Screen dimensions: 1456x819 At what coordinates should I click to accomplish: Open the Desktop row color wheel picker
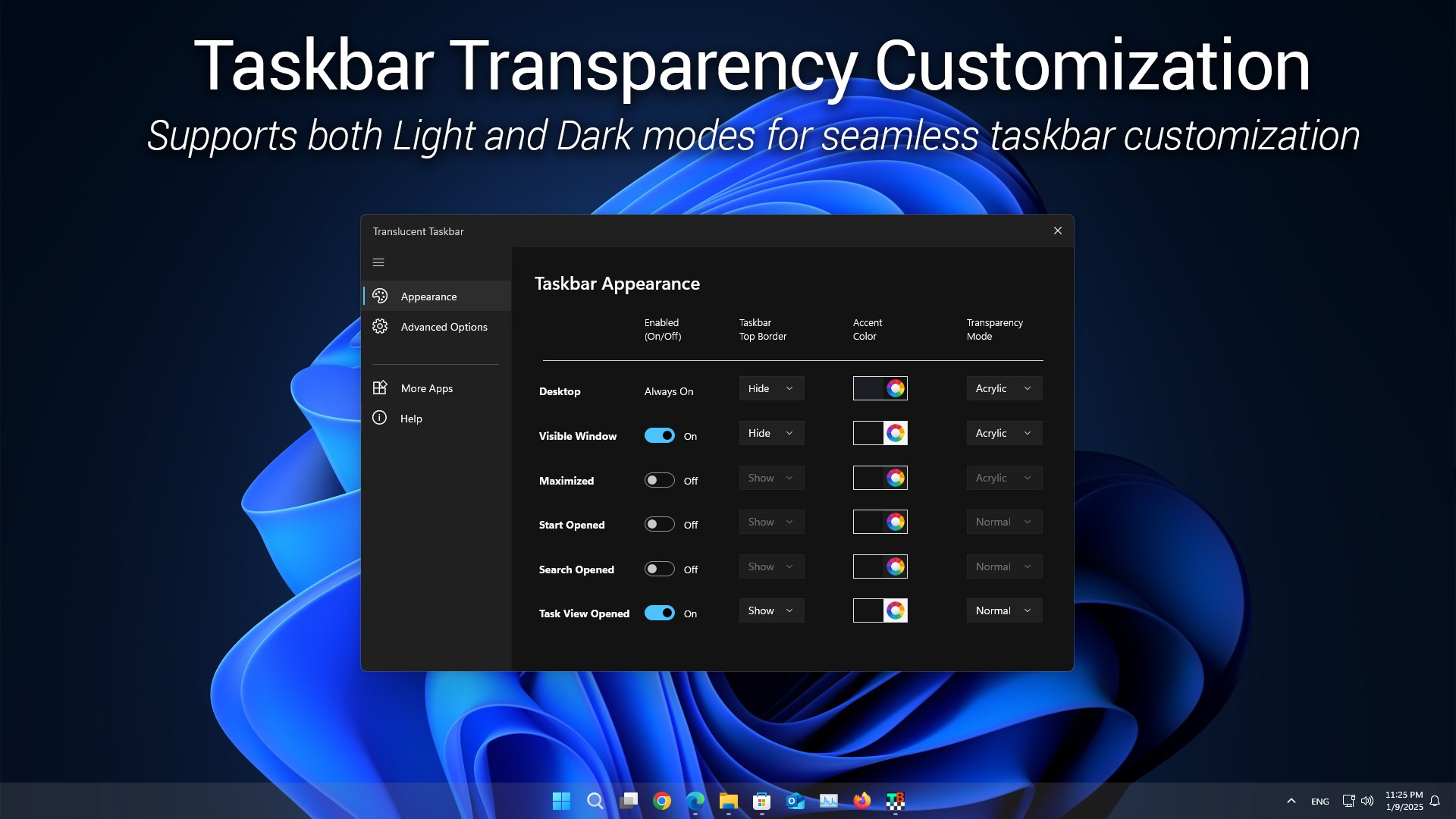(x=896, y=388)
